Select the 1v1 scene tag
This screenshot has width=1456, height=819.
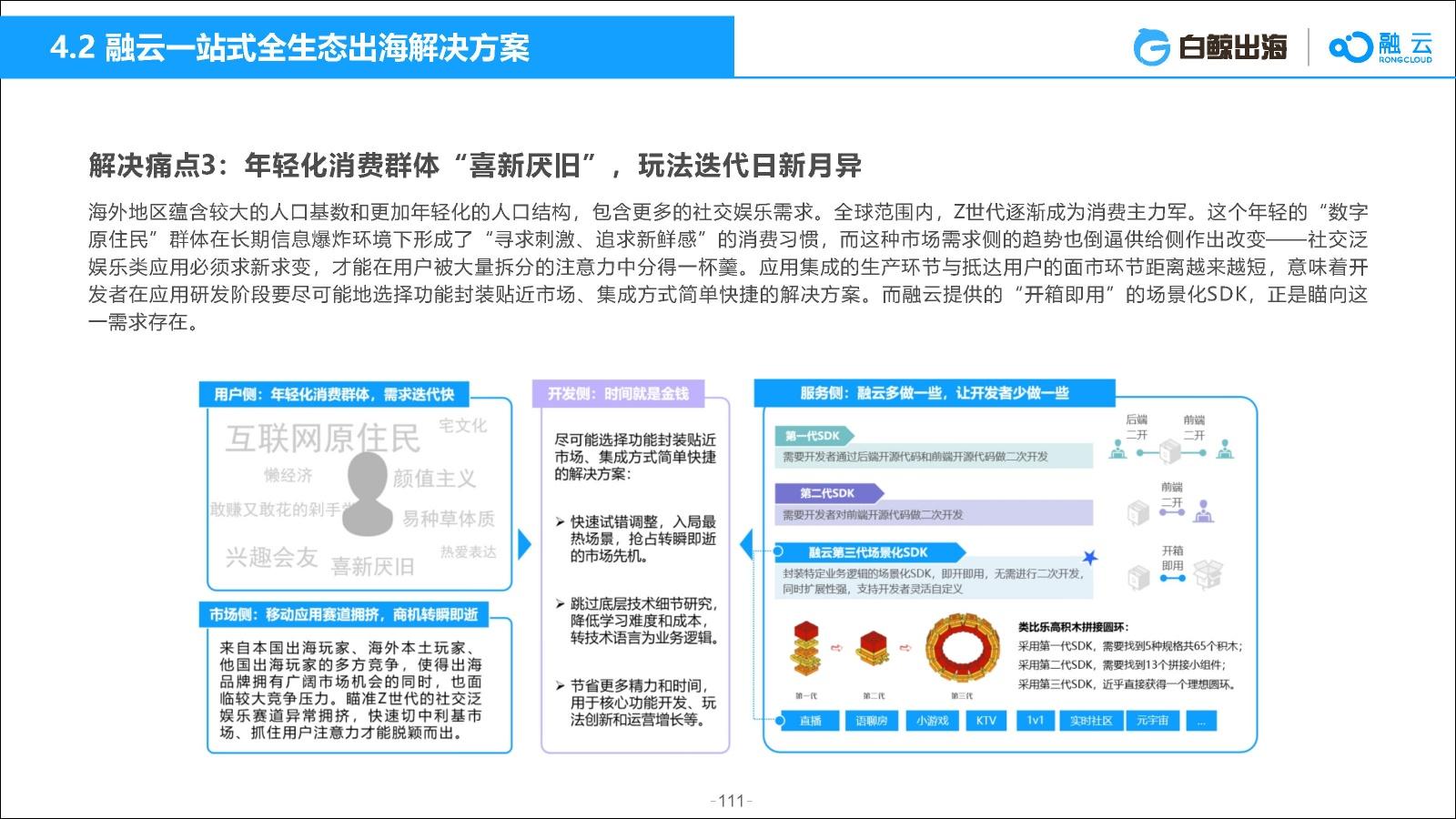[x=1036, y=721]
